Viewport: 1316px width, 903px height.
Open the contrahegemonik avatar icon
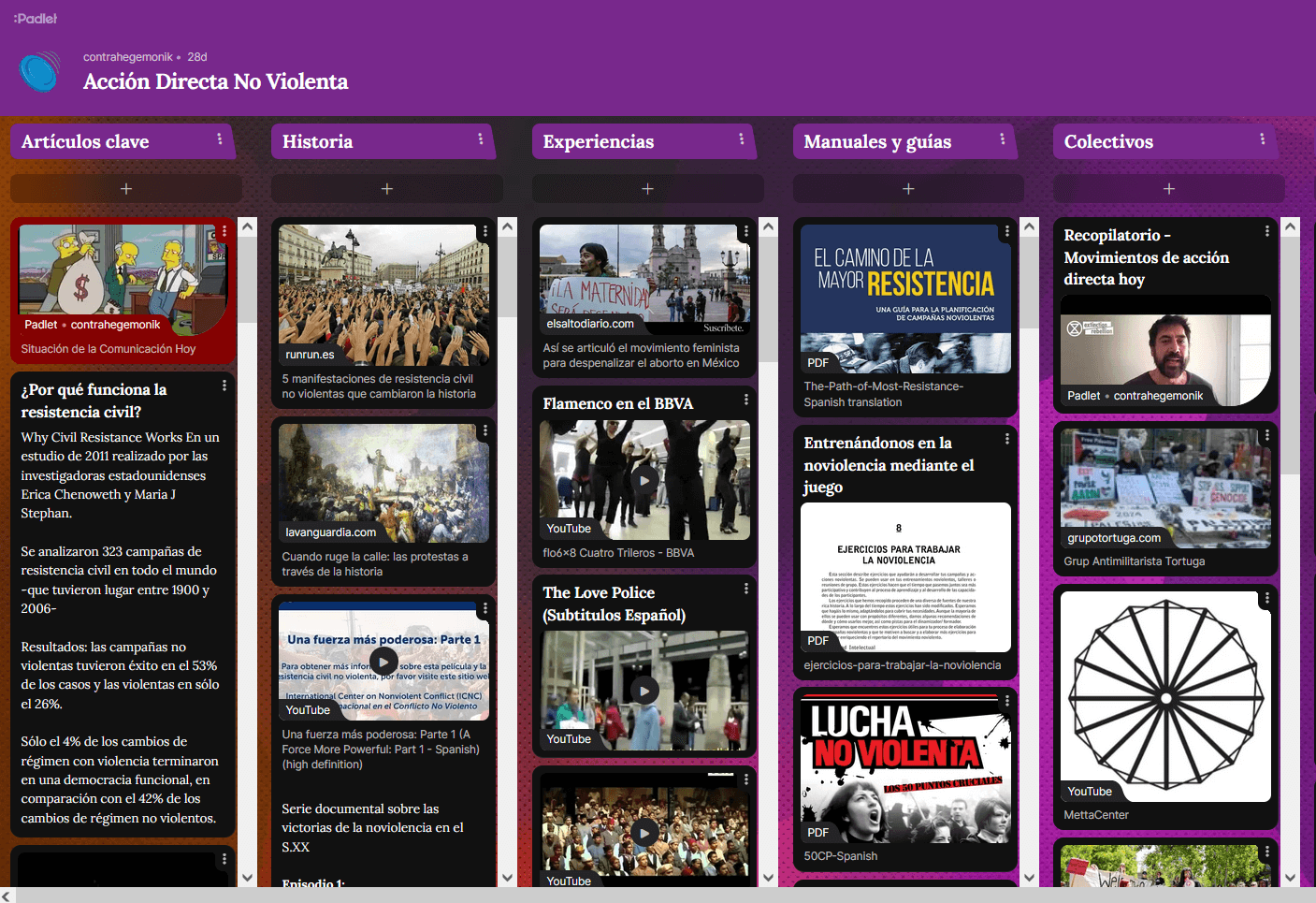[39, 72]
